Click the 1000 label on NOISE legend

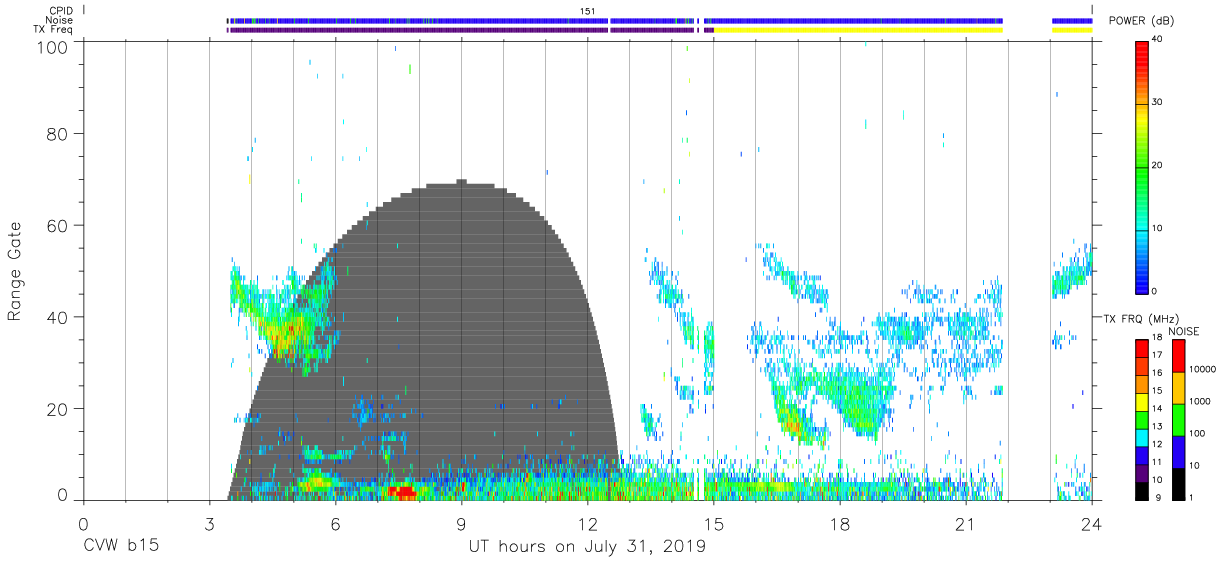(1202, 401)
